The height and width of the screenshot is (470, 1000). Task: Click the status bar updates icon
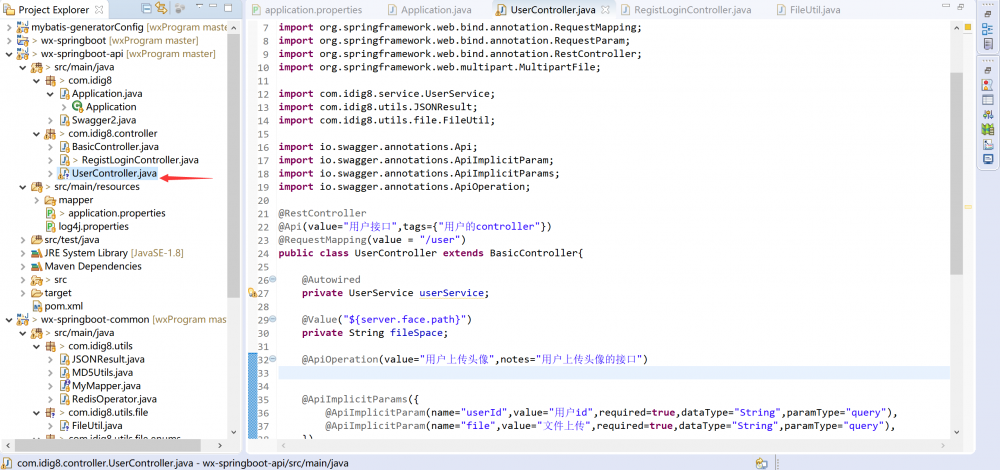pos(761,464)
